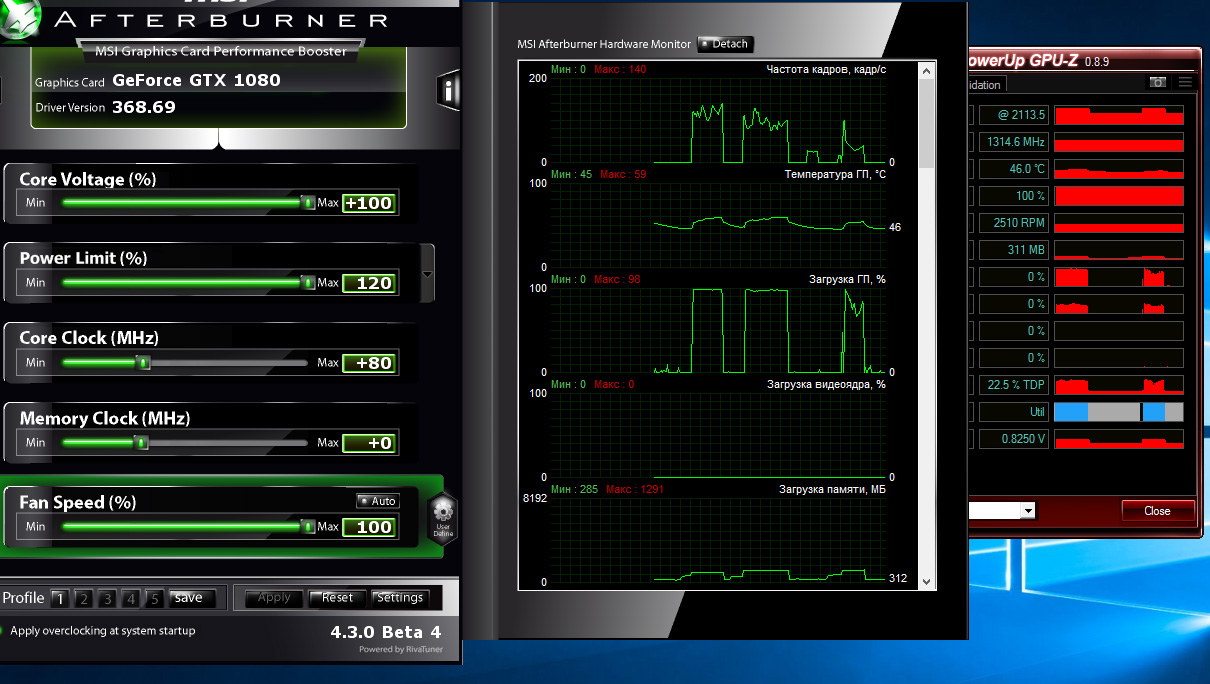The width and height of the screenshot is (1210, 684).
Task: Open the Afterburner information 'i' panel
Action: click(449, 91)
